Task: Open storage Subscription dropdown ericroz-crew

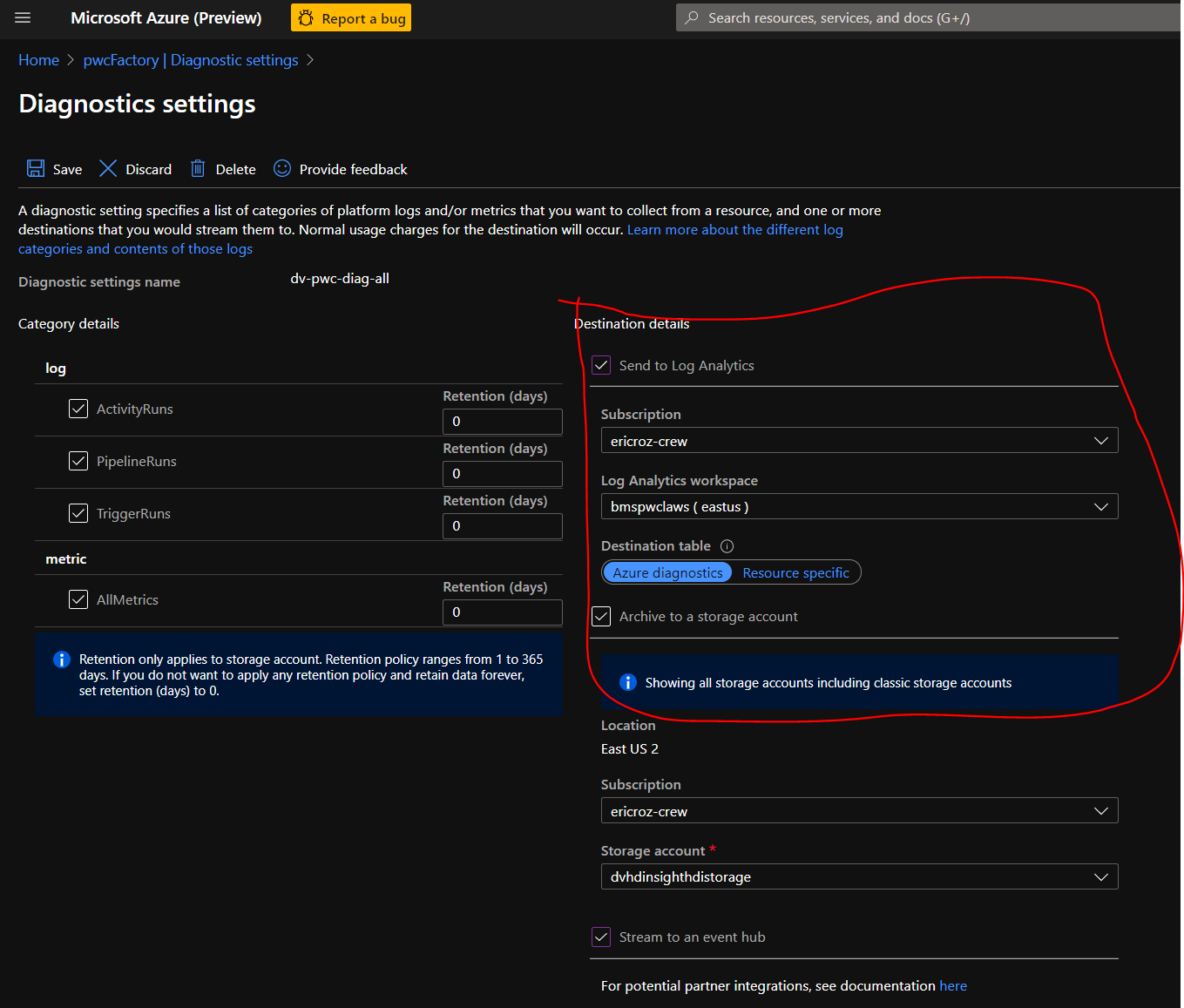Action: click(x=859, y=811)
